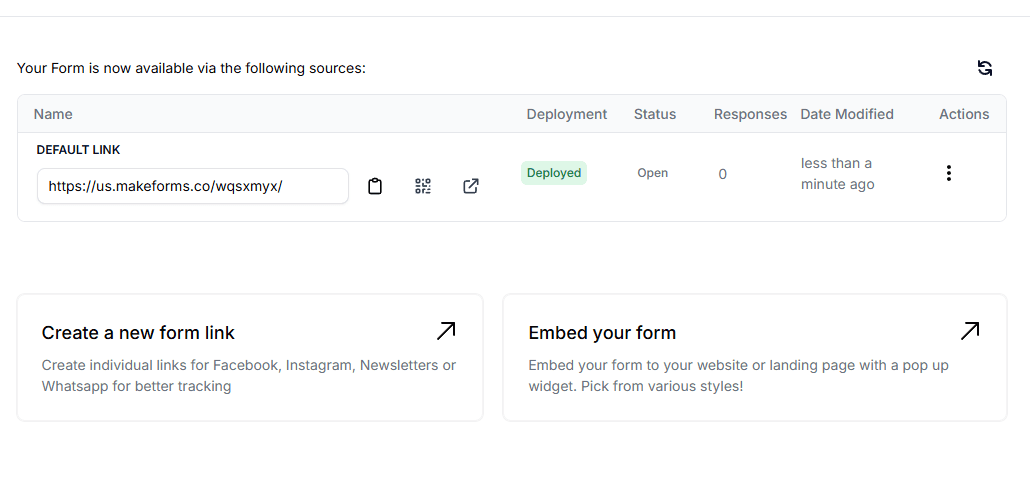Open form link in new tab icon
This screenshot has height=477, width=1030.
[471, 186]
